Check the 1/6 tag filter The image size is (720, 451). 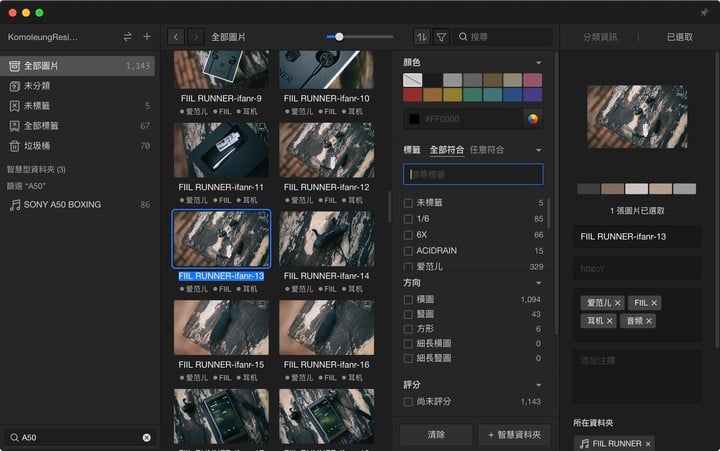point(408,219)
